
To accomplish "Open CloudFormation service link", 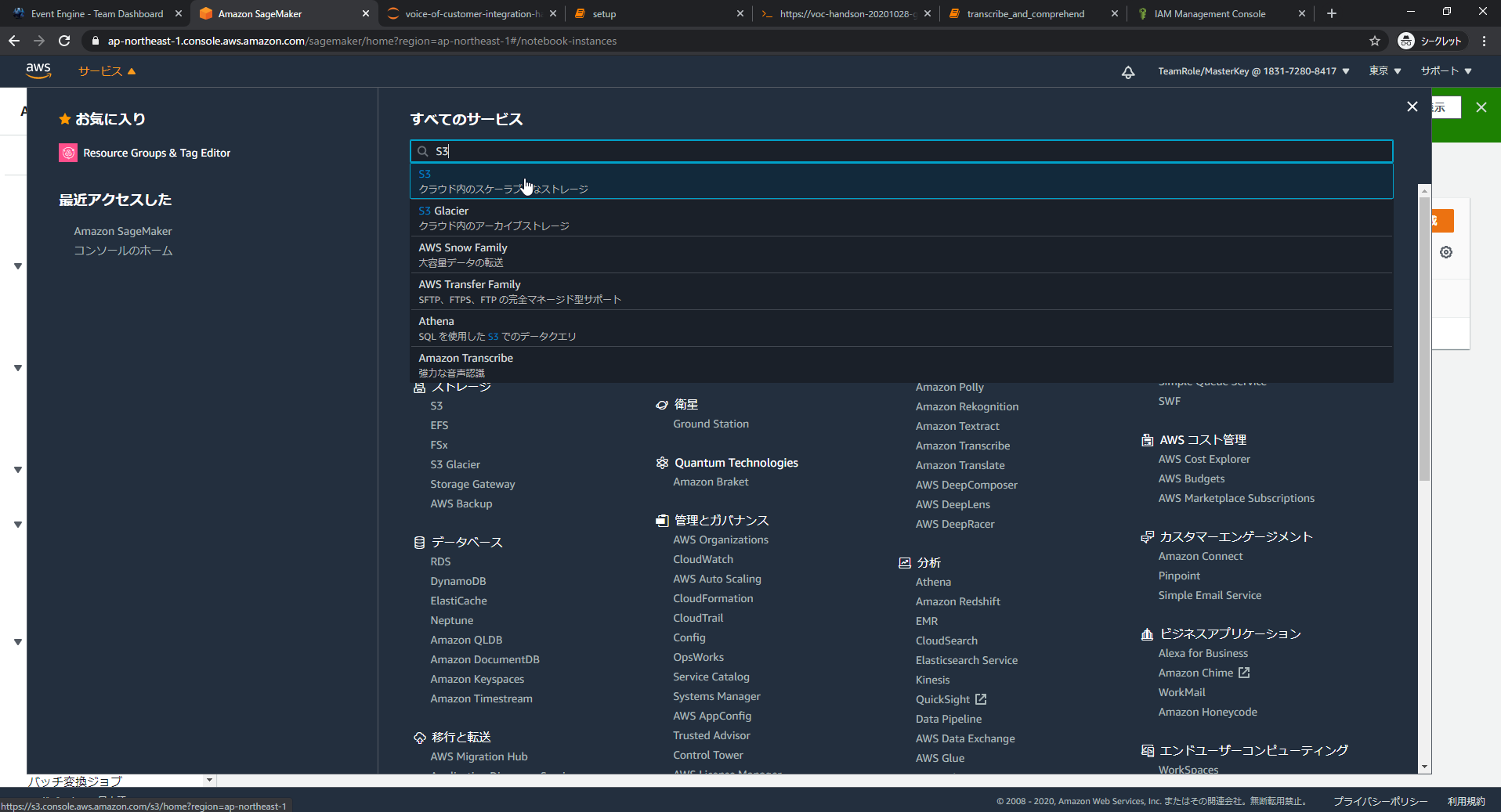I will (x=713, y=598).
